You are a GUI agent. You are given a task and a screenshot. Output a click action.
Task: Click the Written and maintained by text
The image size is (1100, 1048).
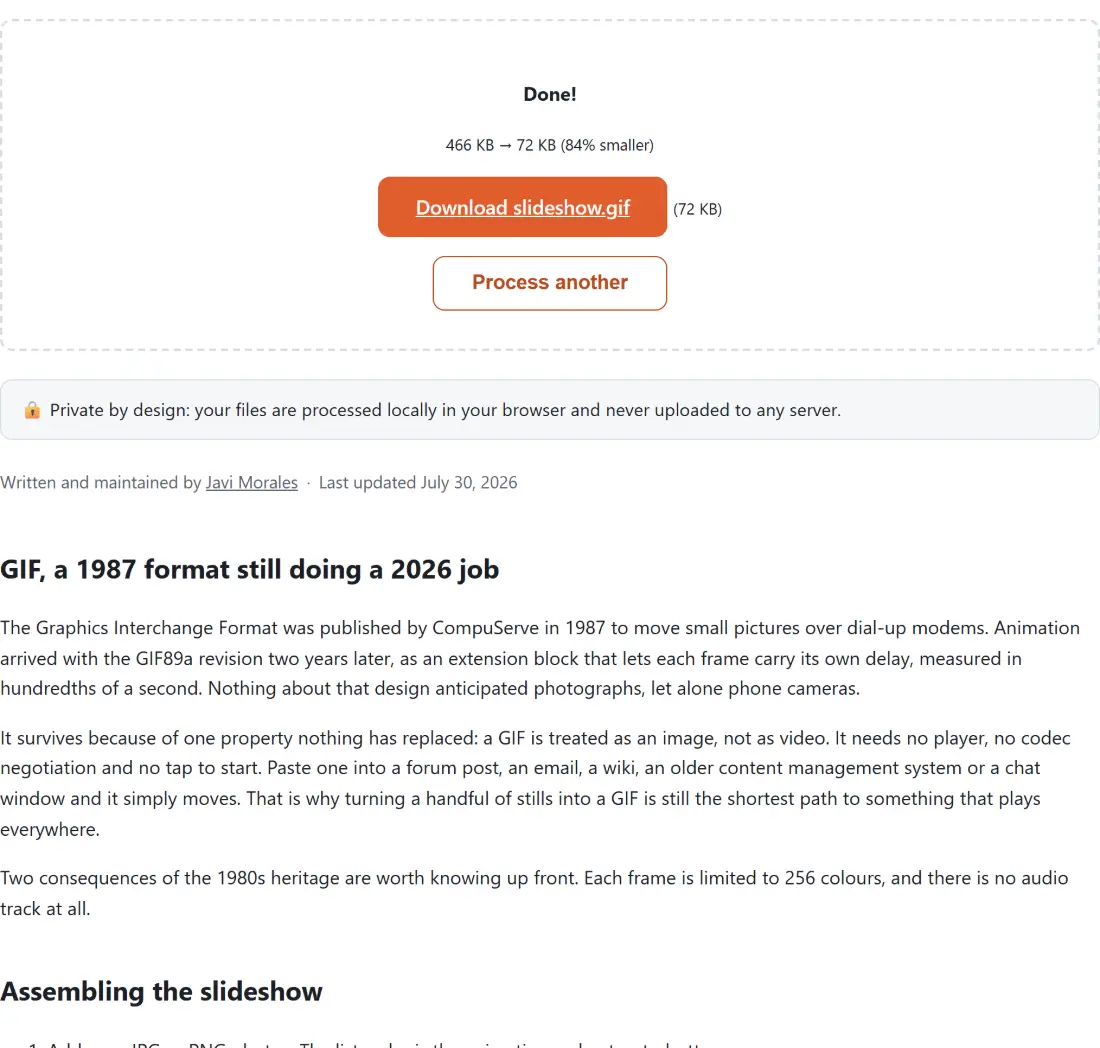(x=100, y=483)
